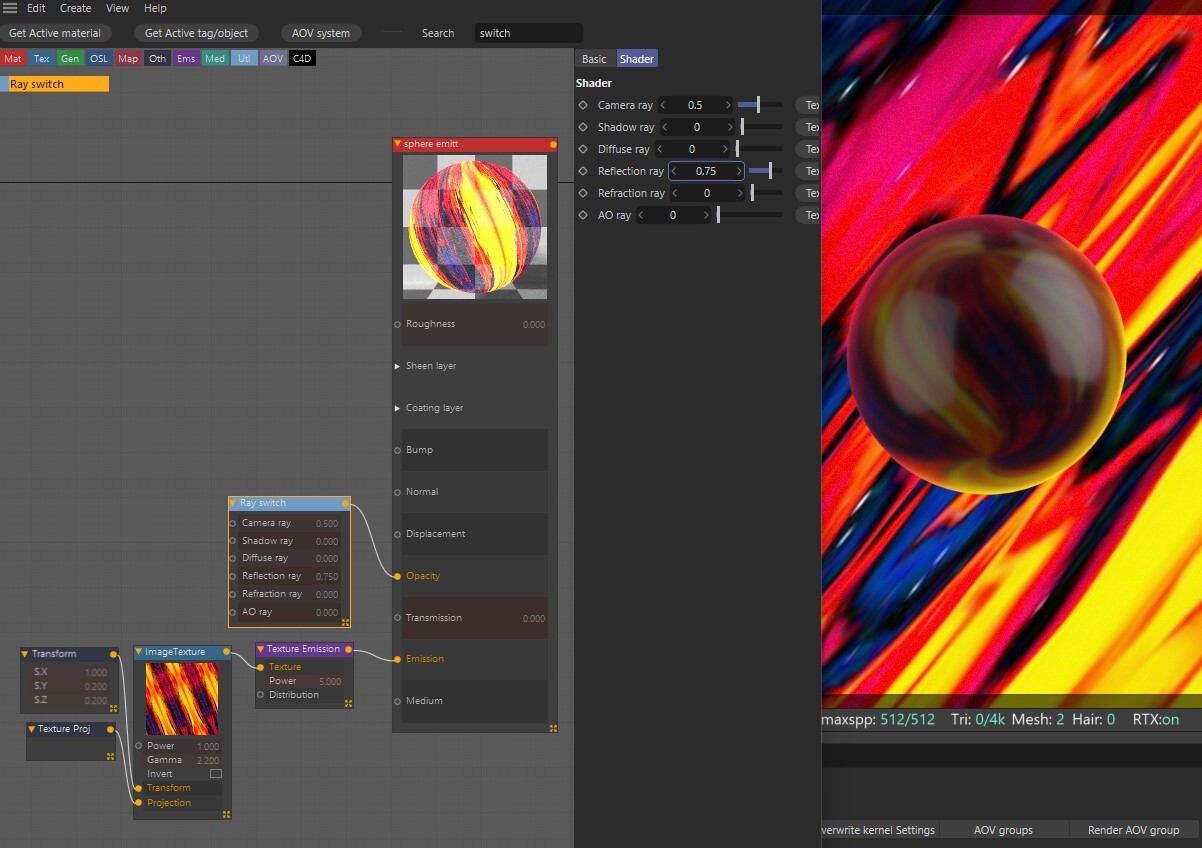Click the Get Active material button
1202x848 pixels.
(55, 33)
